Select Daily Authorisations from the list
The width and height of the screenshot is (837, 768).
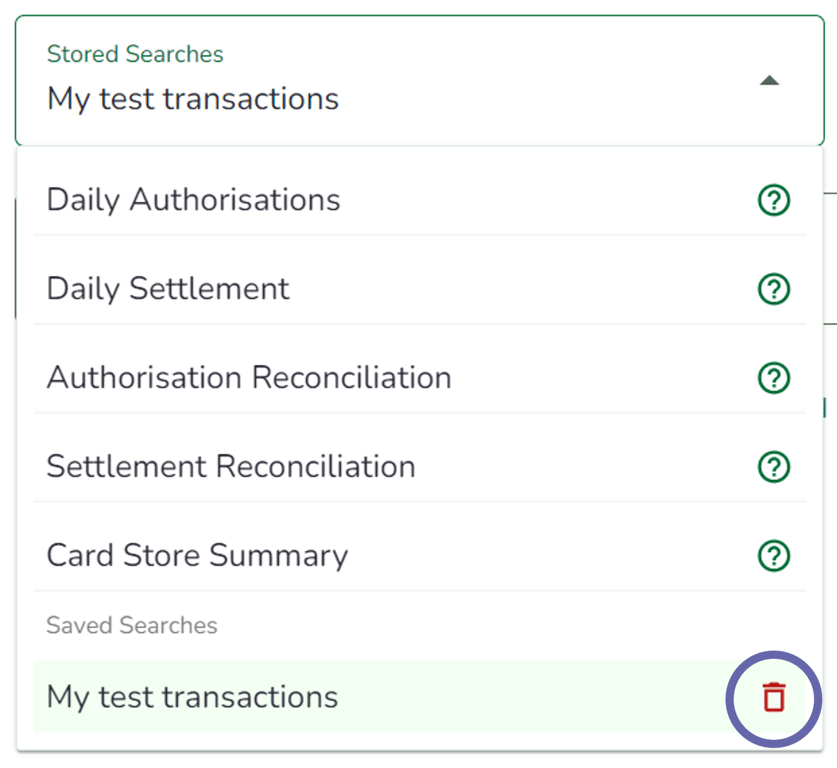tap(193, 200)
